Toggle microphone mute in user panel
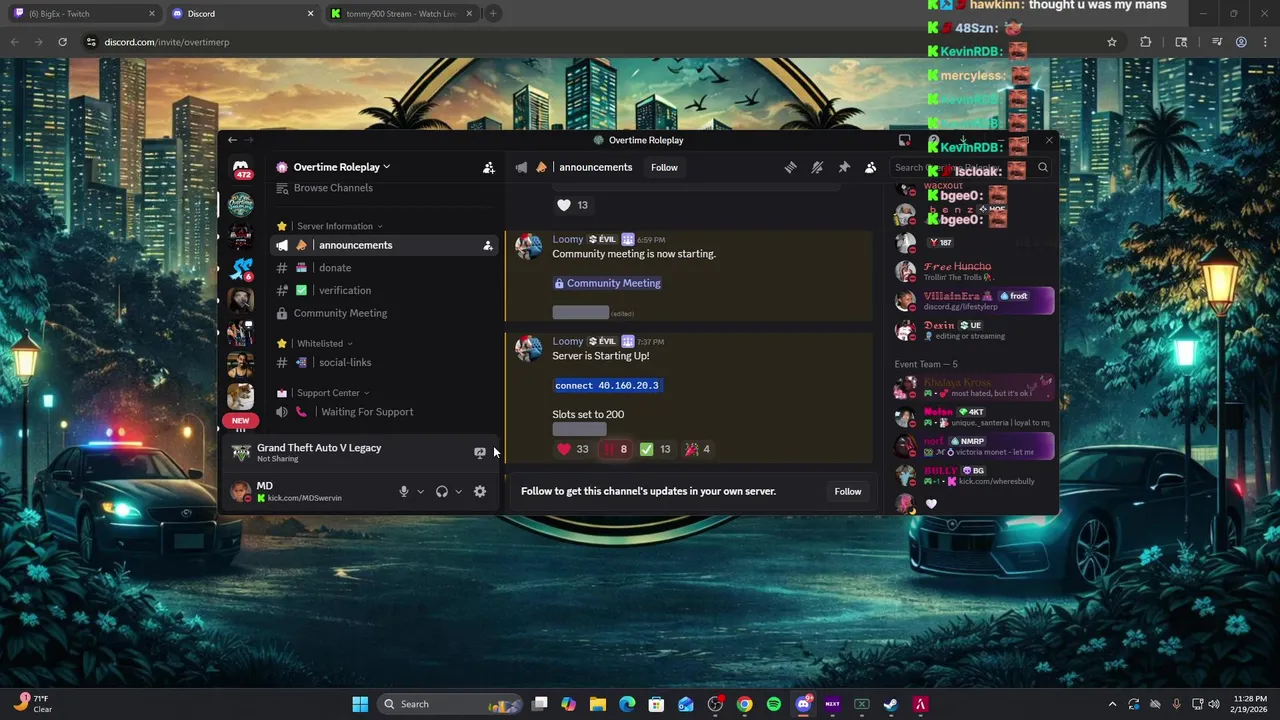This screenshot has width=1280, height=720. pyautogui.click(x=404, y=491)
